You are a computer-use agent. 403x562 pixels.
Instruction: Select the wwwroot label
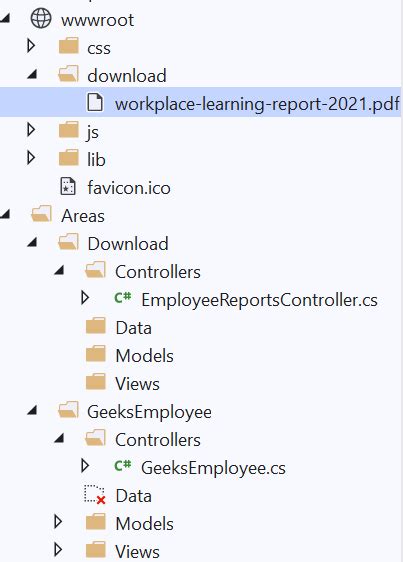(98, 20)
